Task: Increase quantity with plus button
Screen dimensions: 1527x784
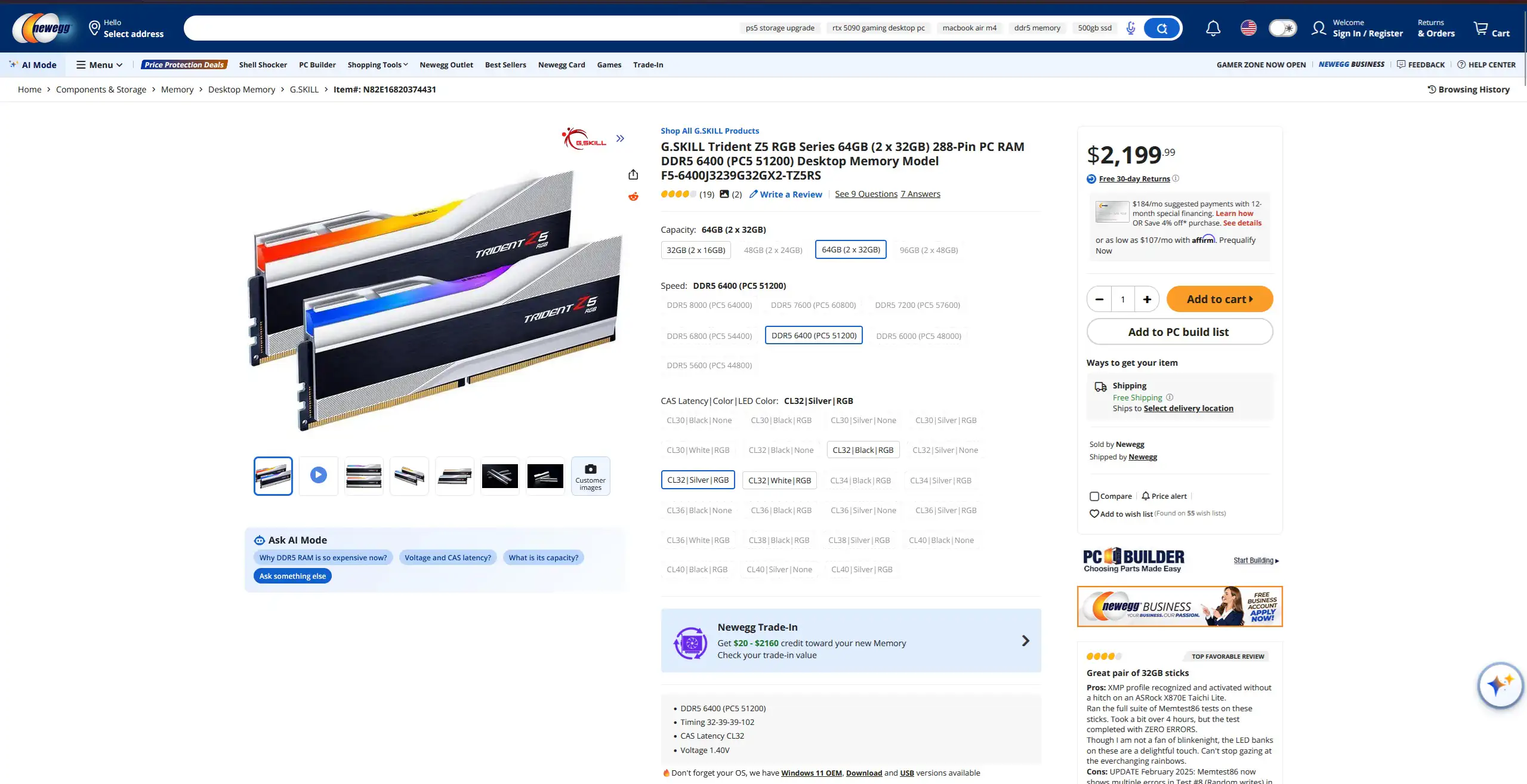Action: 1147,299
